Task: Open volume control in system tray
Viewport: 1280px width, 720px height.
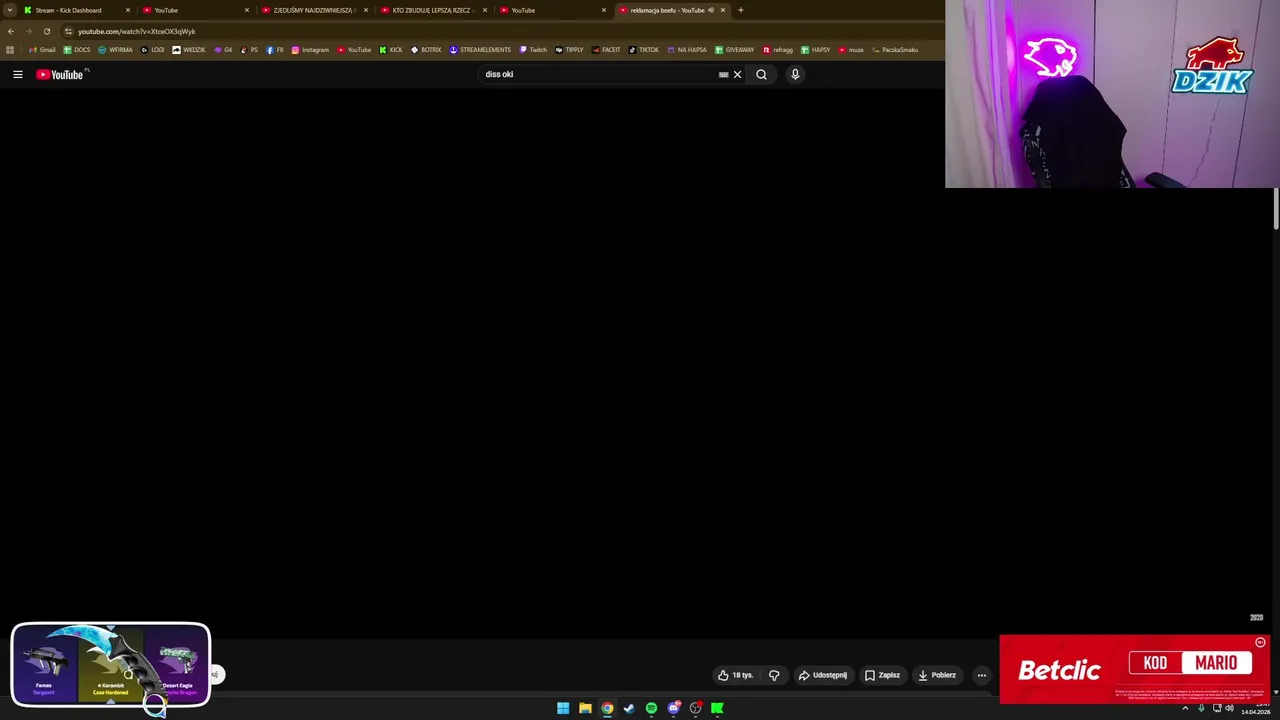Action: 1229,708
